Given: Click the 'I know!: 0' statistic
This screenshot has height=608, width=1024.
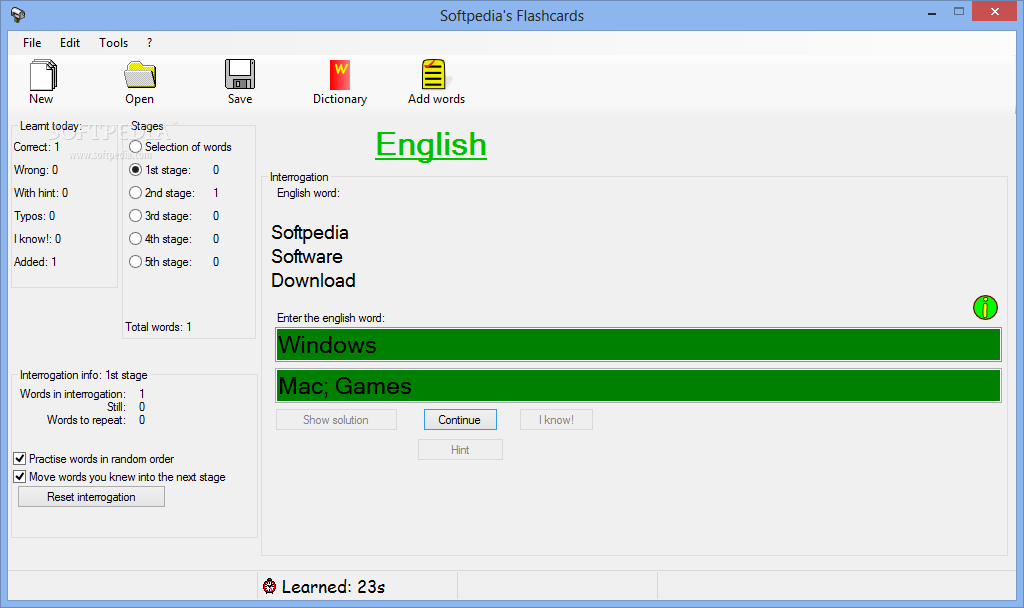Looking at the screenshot, I should [x=37, y=238].
